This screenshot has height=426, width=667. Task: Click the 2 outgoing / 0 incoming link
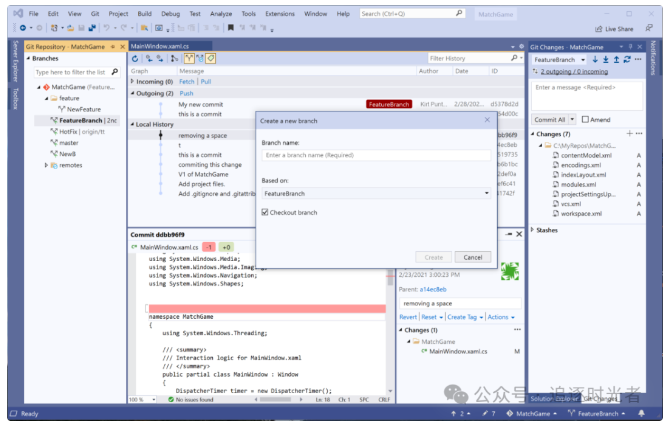pos(574,71)
